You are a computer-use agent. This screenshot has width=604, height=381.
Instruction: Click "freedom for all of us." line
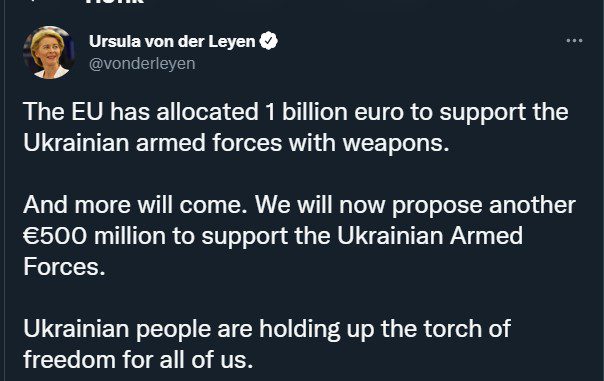(x=138, y=359)
